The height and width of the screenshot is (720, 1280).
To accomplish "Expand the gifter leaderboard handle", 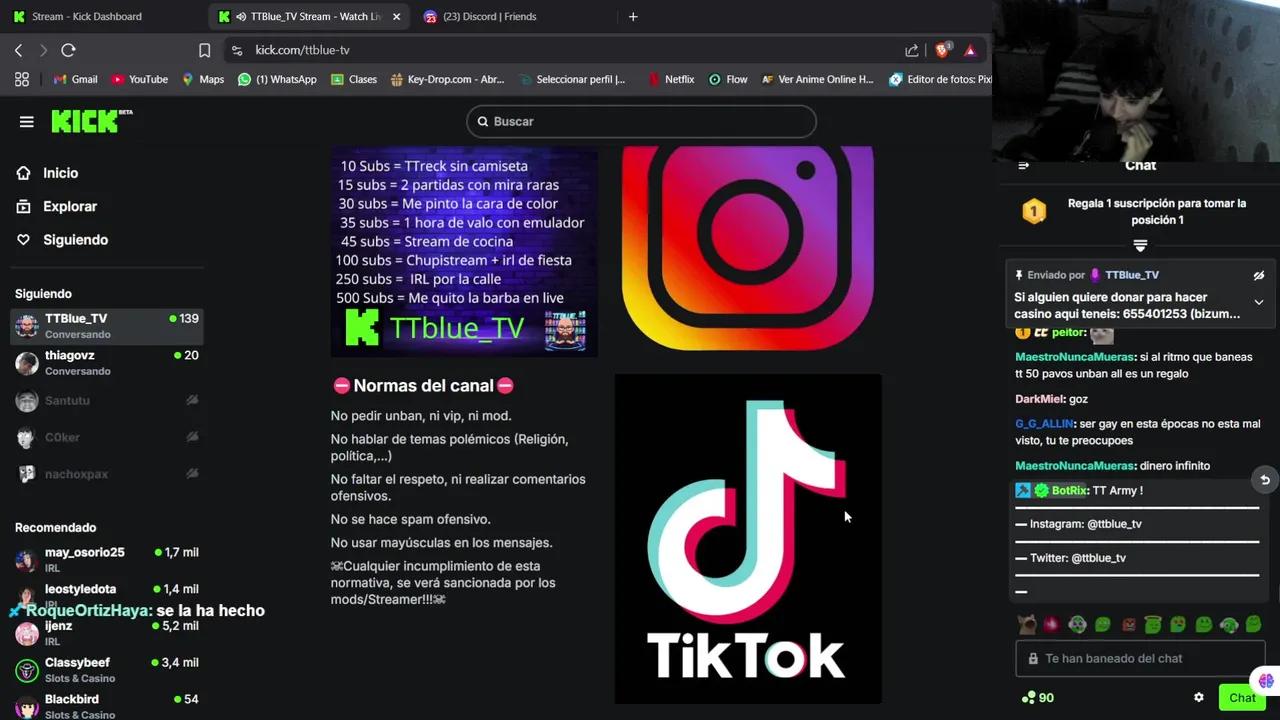I will [1140, 245].
